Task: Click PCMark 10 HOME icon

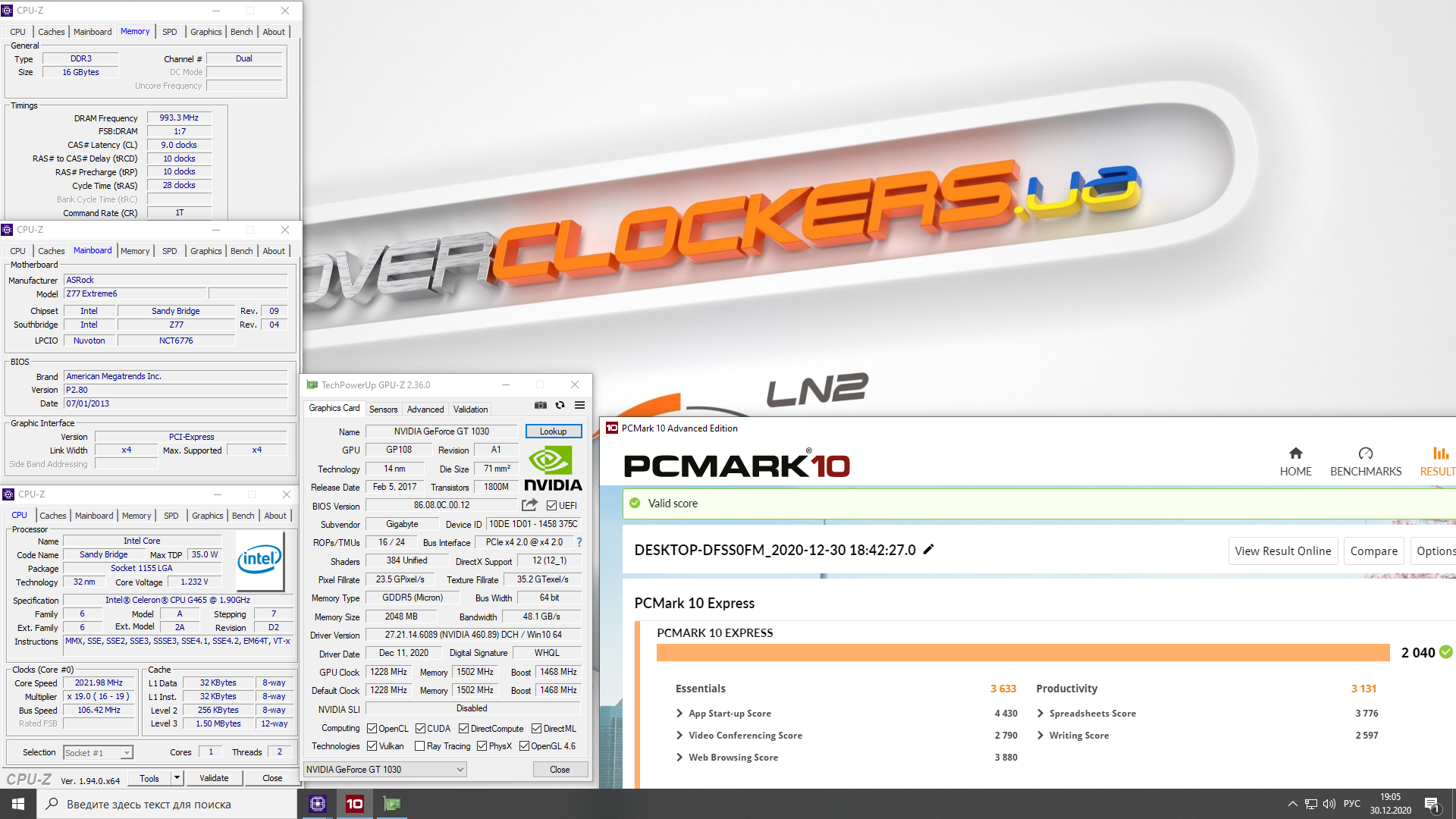Action: tap(1295, 453)
